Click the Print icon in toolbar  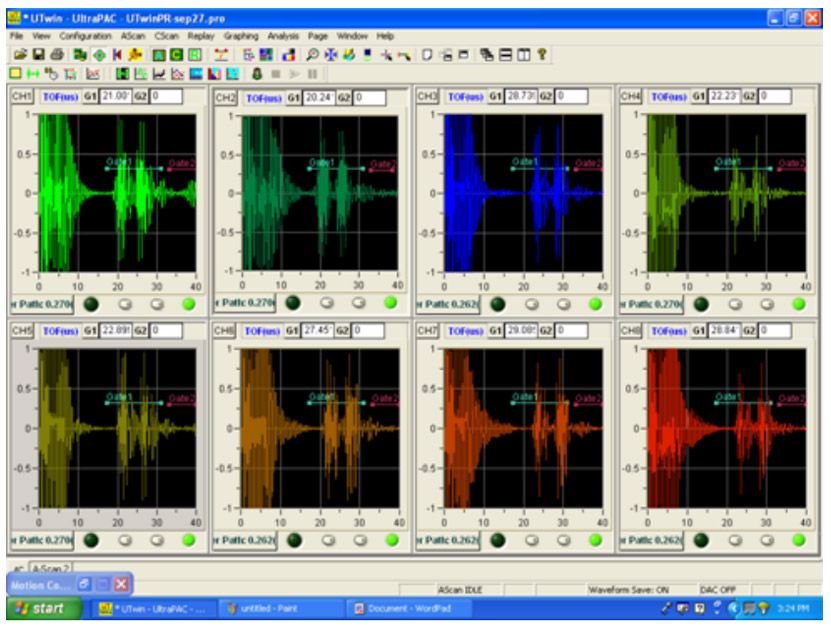point(55,54)
